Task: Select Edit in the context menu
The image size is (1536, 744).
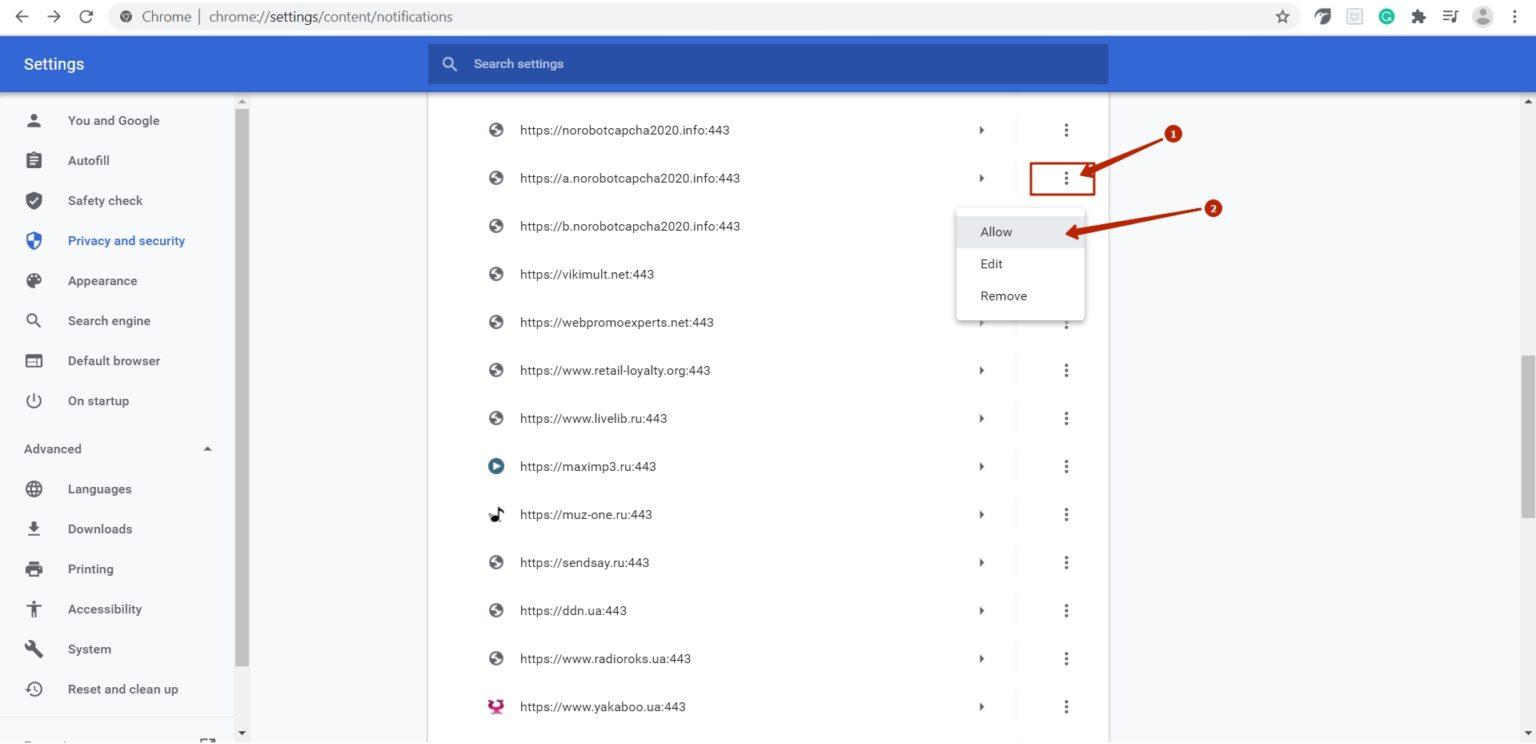Action: [x=991, y=264]
